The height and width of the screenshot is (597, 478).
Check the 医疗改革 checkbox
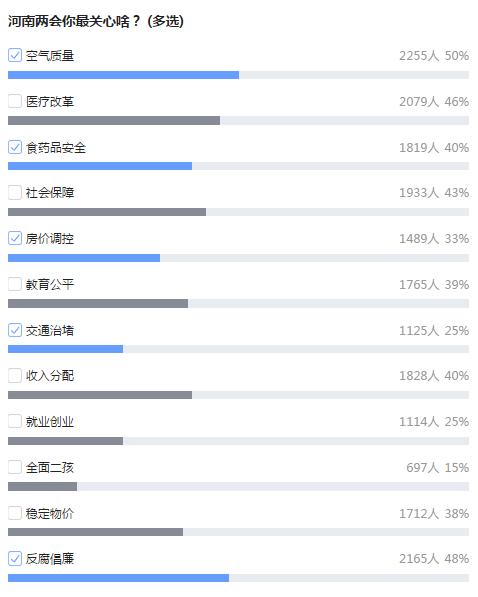pos(15,101)
